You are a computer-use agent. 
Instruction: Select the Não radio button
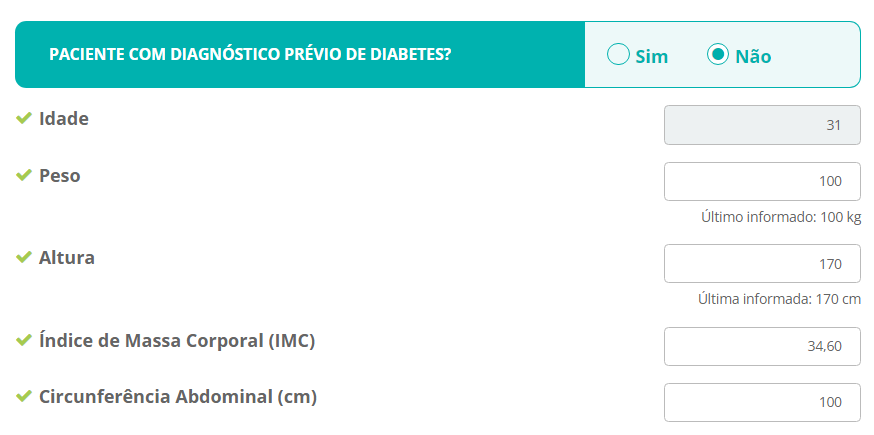click(717, 55)
